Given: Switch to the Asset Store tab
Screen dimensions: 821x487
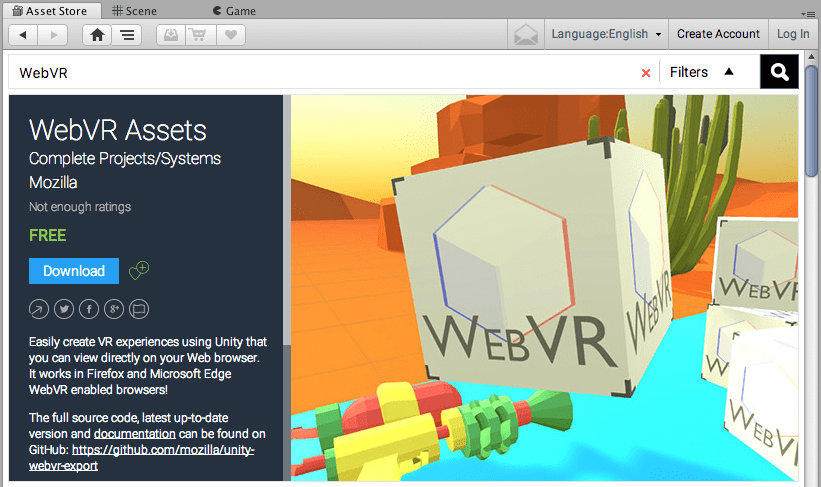Looking at the screenshot, I should (50, 10).
